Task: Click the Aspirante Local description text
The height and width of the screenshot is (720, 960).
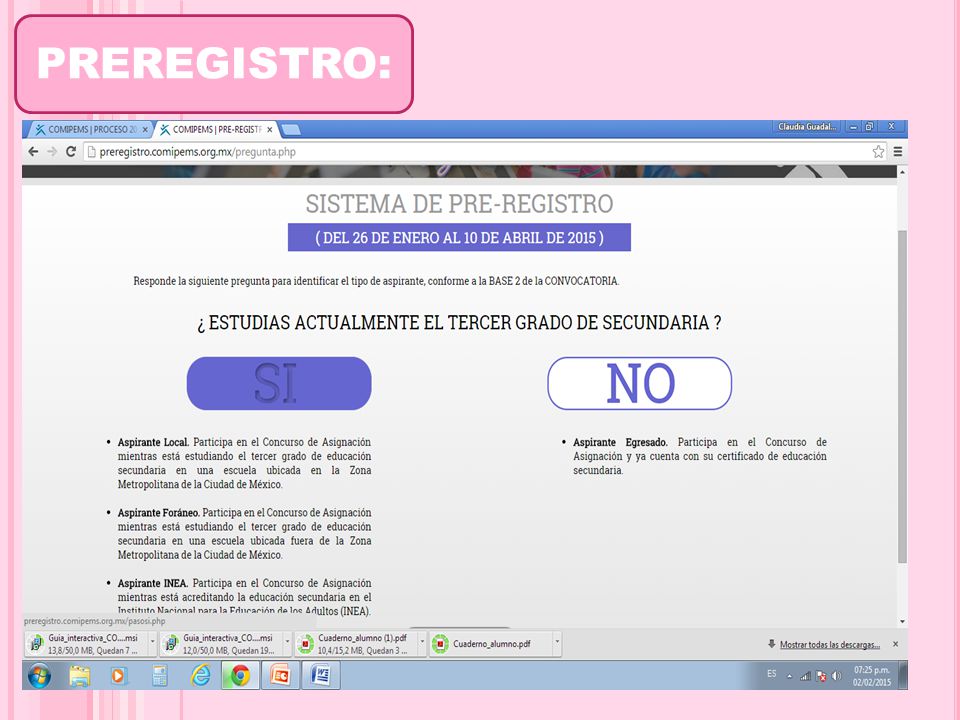Action: [244, 463]
